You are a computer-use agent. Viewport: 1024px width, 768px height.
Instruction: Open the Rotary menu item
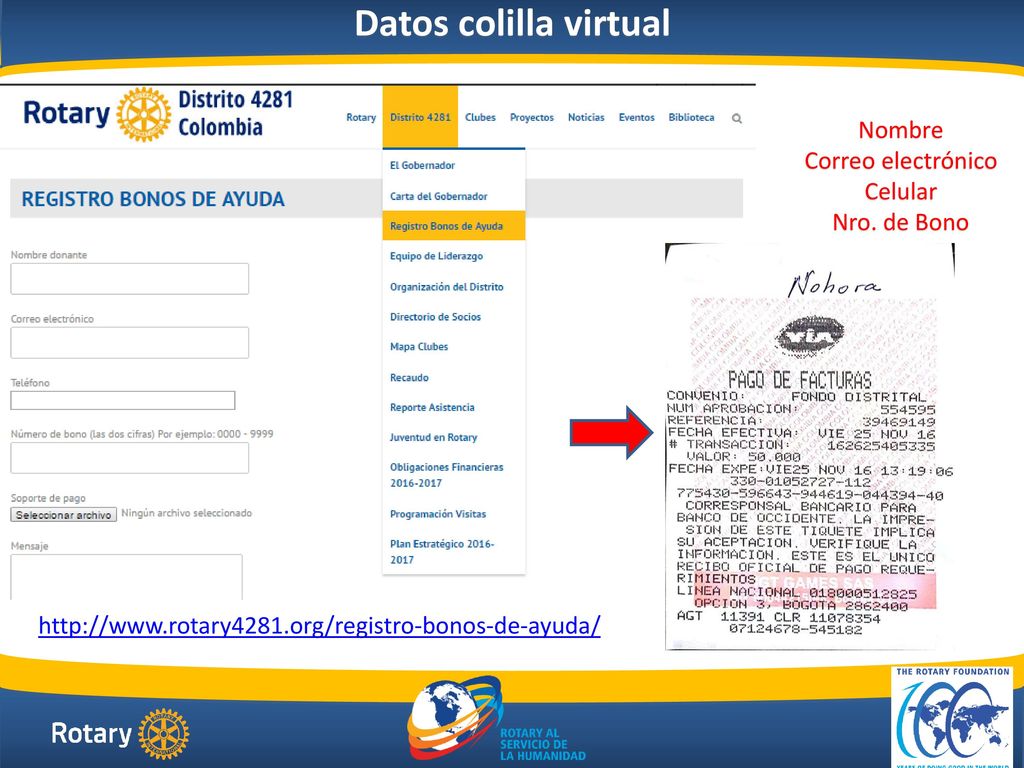point(361,118)
